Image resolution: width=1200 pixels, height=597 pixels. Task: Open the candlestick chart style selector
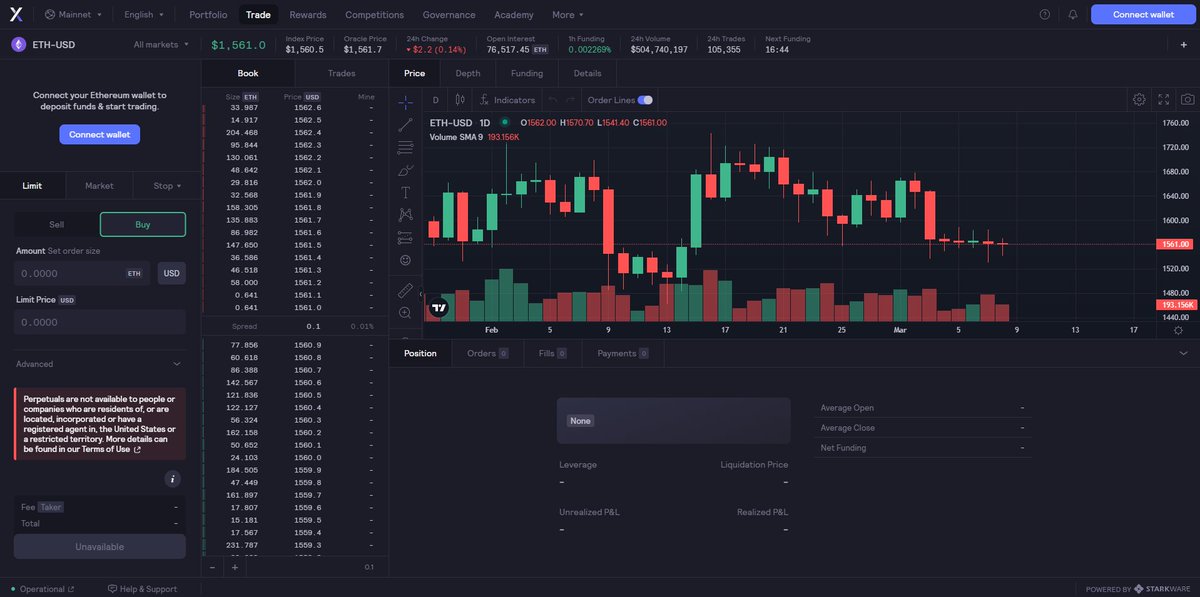[460, 100]
